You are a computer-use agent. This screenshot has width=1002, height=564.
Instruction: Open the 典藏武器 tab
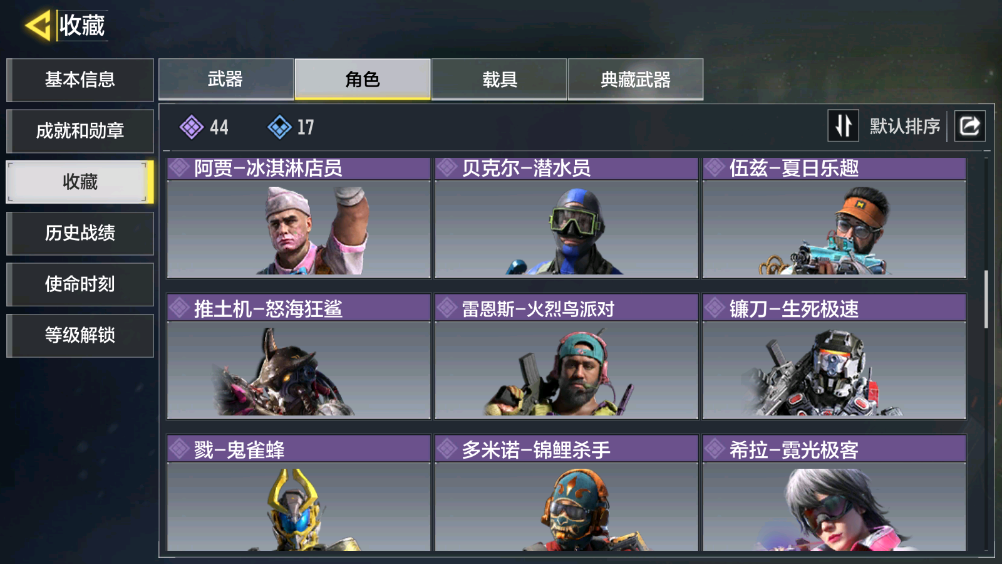[x=636, y=79]
